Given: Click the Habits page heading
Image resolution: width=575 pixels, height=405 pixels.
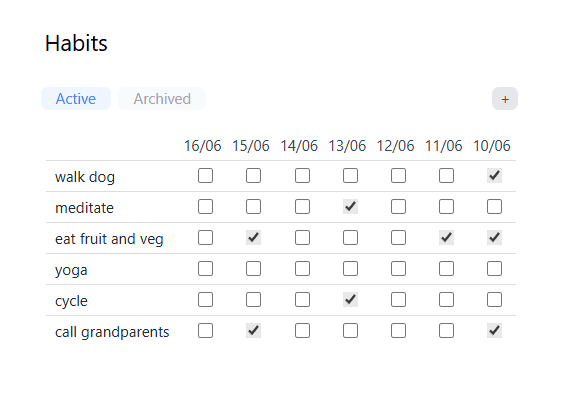Looking at the screenshot, I should (76, 43).
